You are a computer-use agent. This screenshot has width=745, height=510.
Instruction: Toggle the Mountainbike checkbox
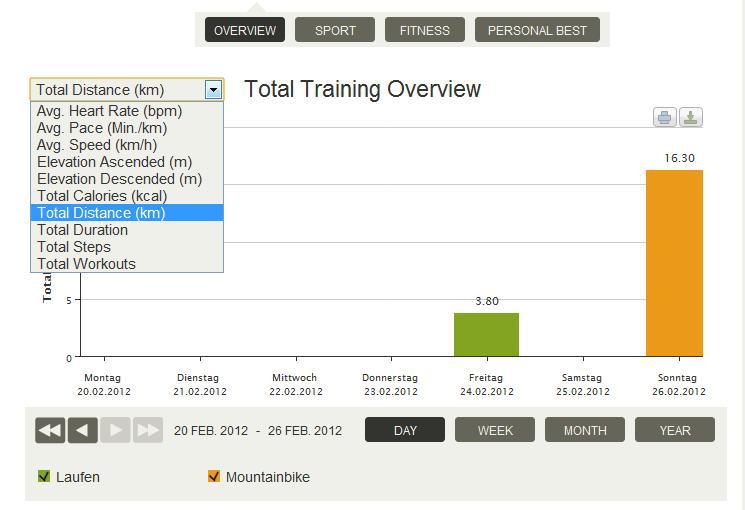tap(214, 476)
